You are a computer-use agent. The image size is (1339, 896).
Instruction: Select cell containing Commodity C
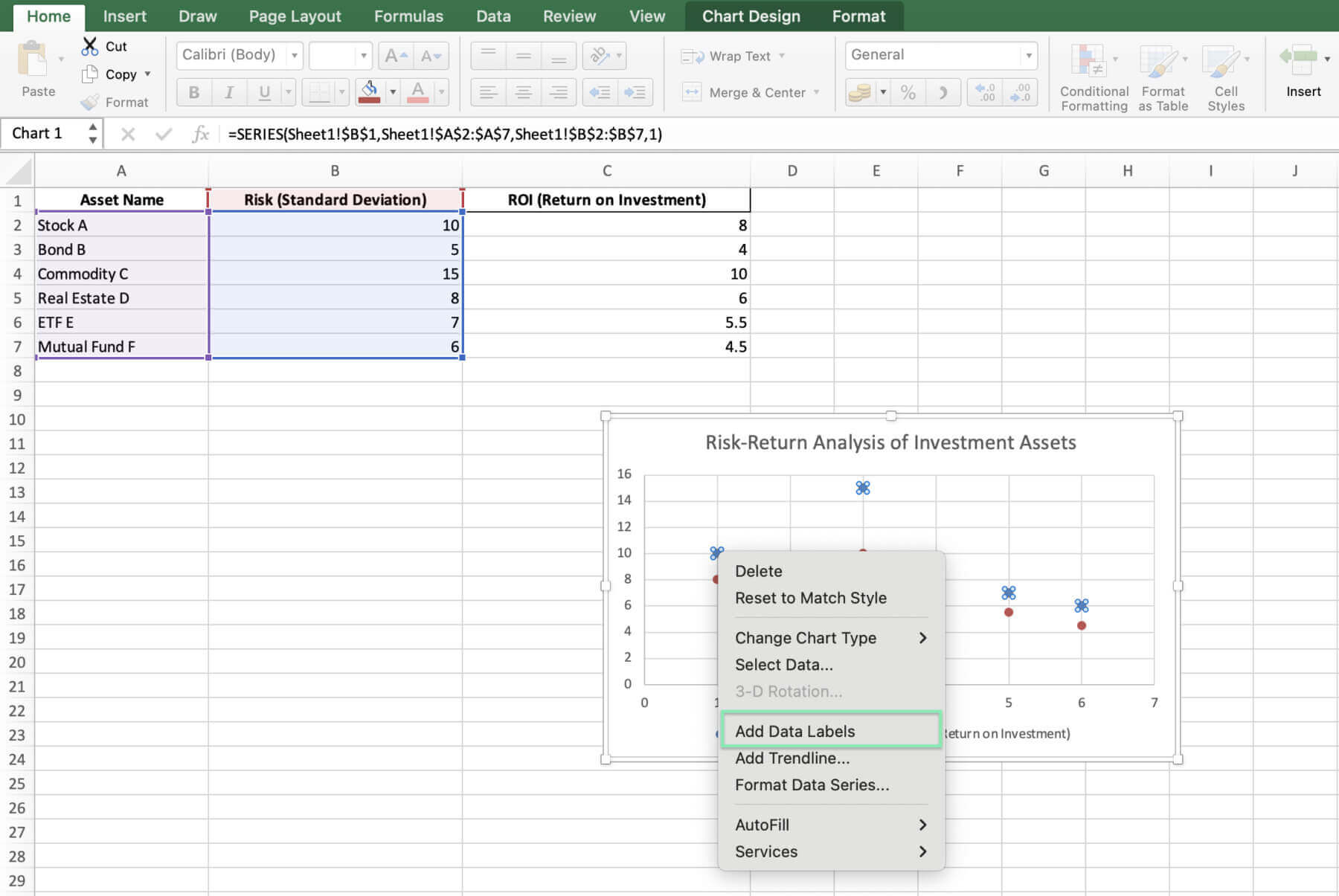[x=121, y=274]
